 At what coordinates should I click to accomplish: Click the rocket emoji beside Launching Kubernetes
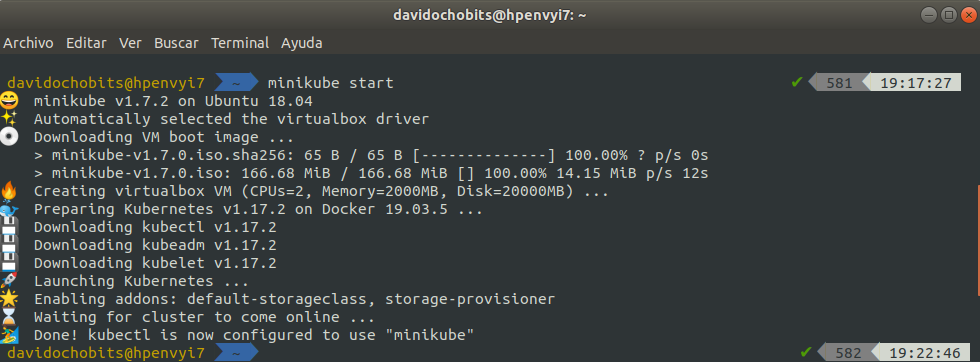pos(9,281)
